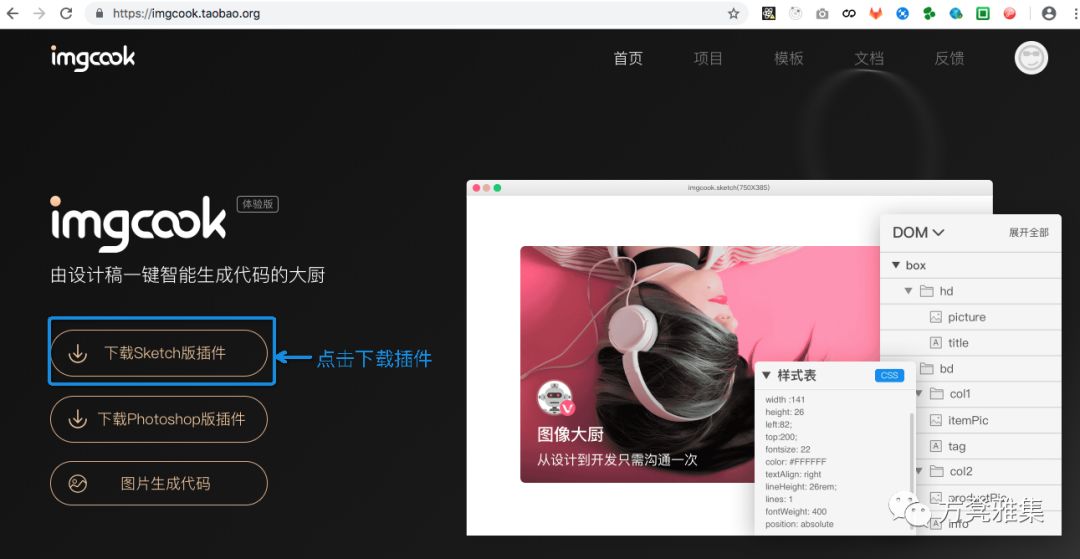Screen dimensions: 1080x559
Task: Open the 项目 nav item
Action: [x=708, y=59]
